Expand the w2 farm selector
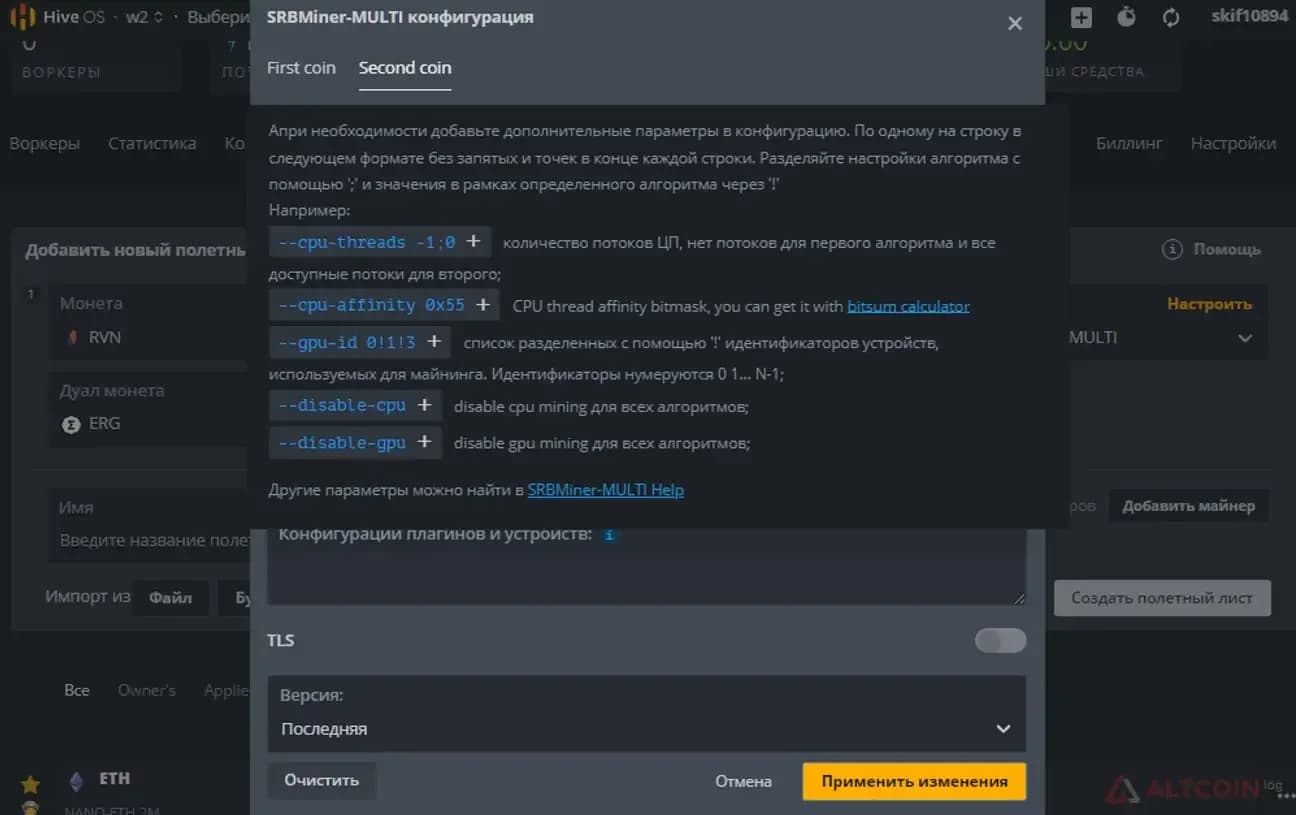This screenshot has height=815, width=1296. coord(145,17)
